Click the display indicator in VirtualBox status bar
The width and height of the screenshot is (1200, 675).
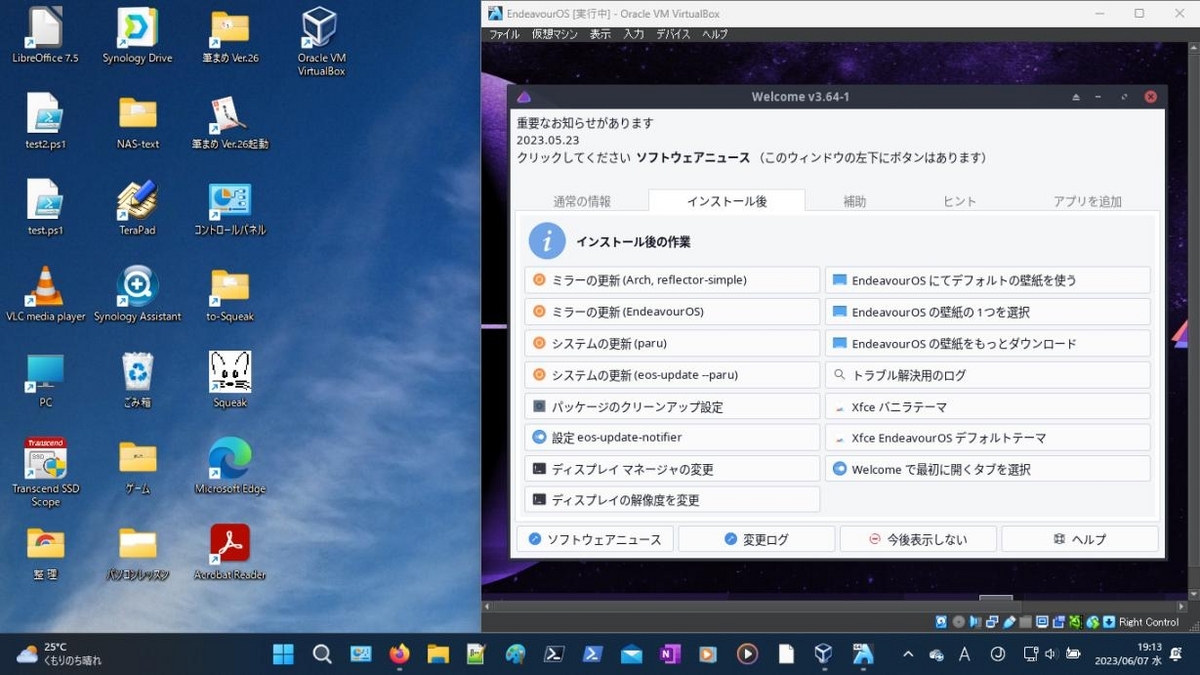1042,622
